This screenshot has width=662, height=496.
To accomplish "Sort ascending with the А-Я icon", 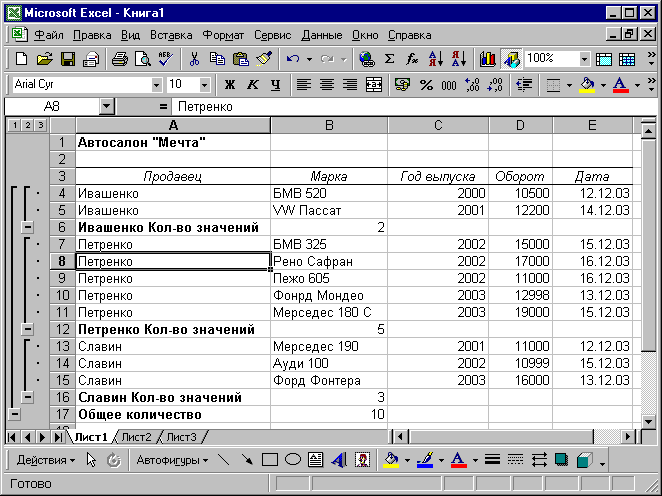I will coord(435,59).
